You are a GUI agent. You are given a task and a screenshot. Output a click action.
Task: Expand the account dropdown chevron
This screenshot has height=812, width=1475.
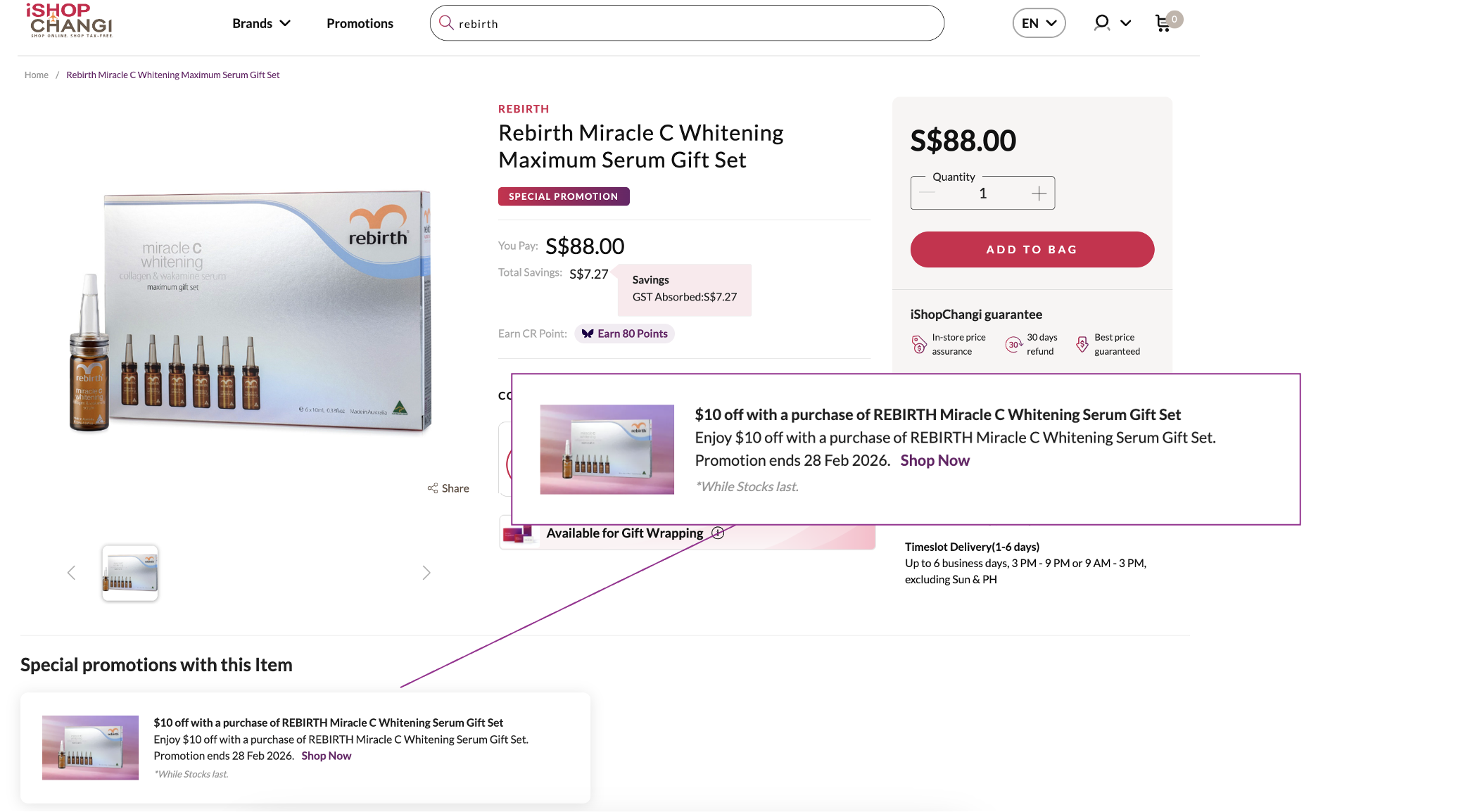(x=1126, y=23)
